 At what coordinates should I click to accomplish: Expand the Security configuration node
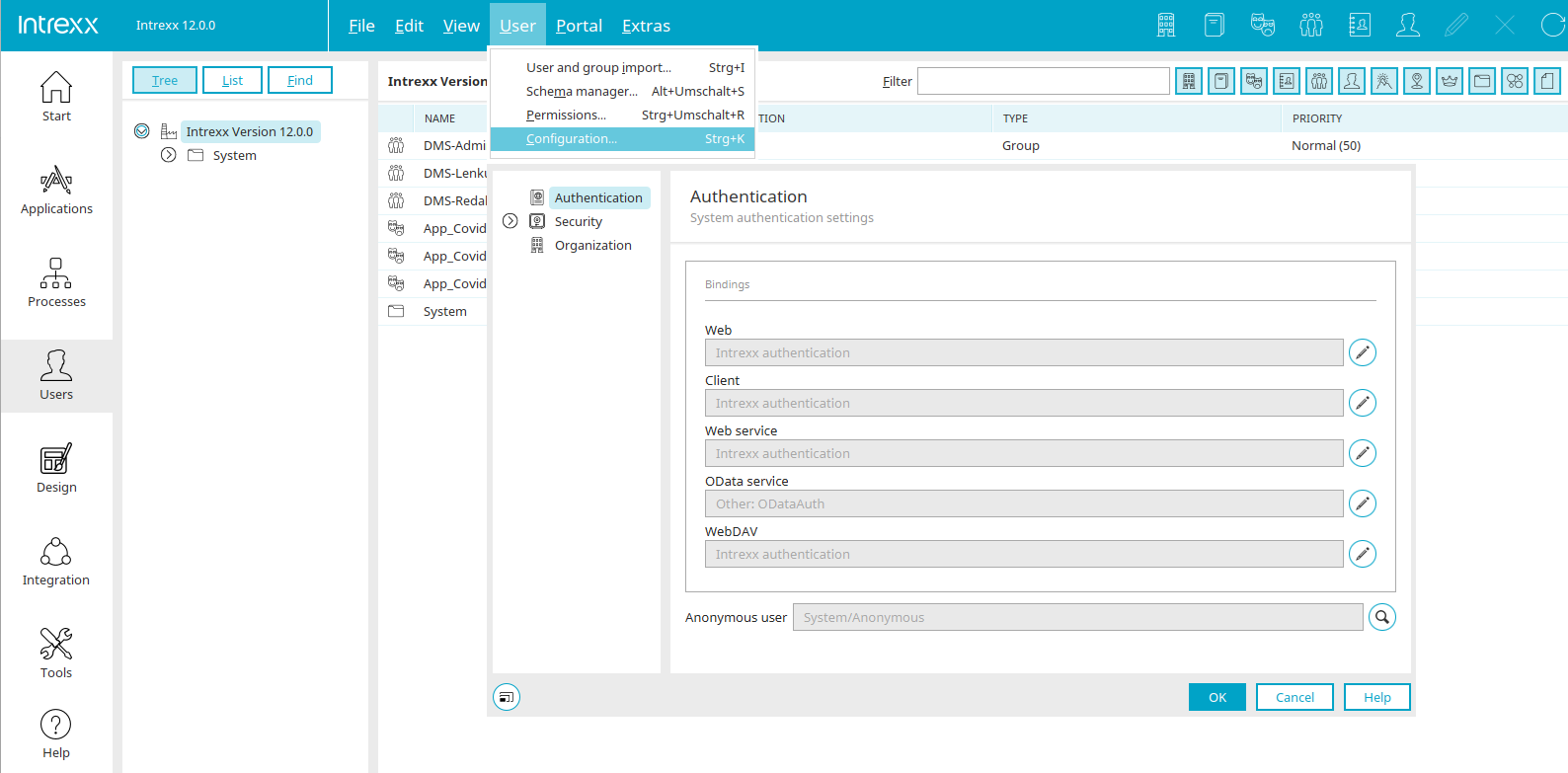[510, 221]
